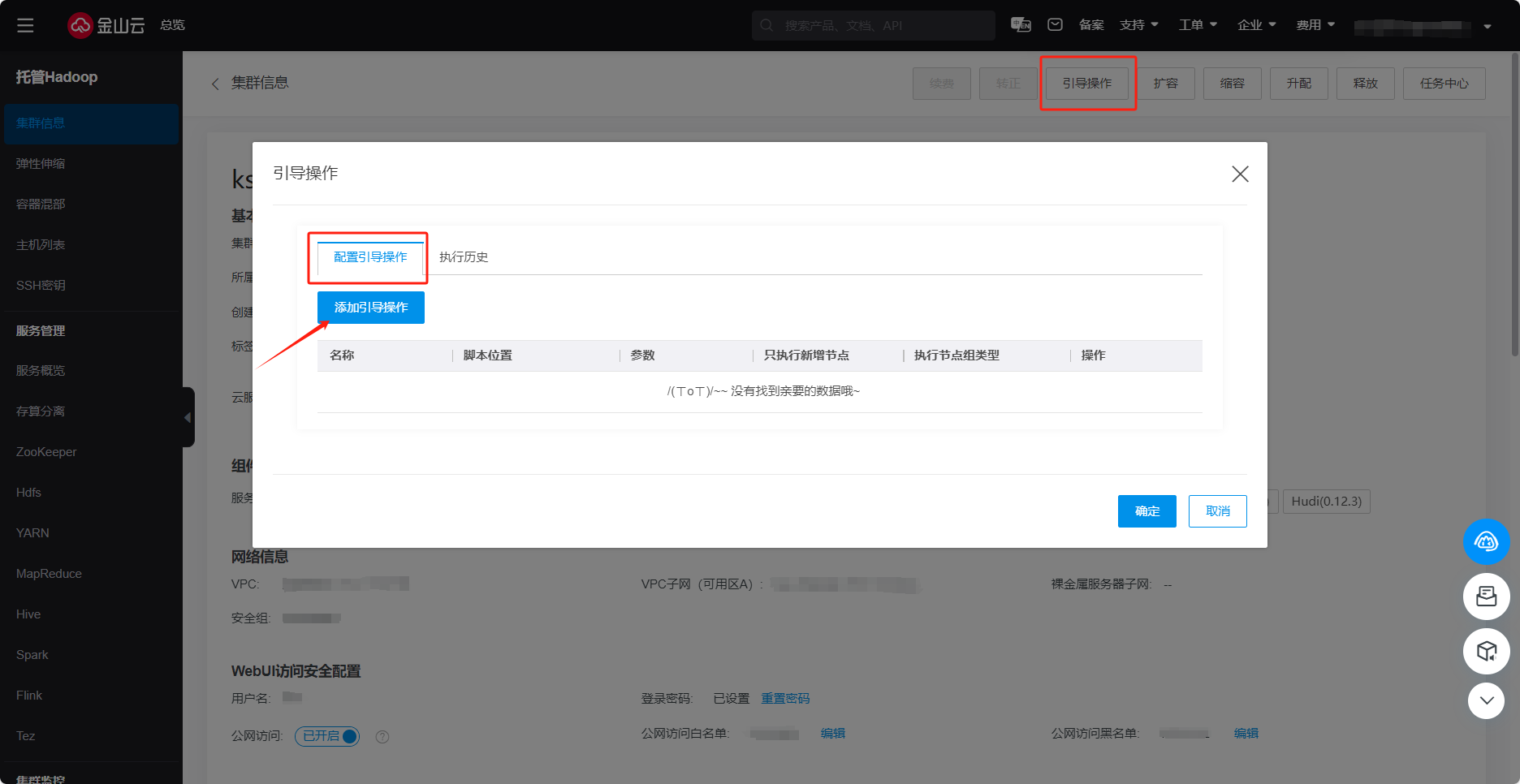Expand the 支持 dropdown menu
The image size is (1520, 784).
pos(1138,25)
